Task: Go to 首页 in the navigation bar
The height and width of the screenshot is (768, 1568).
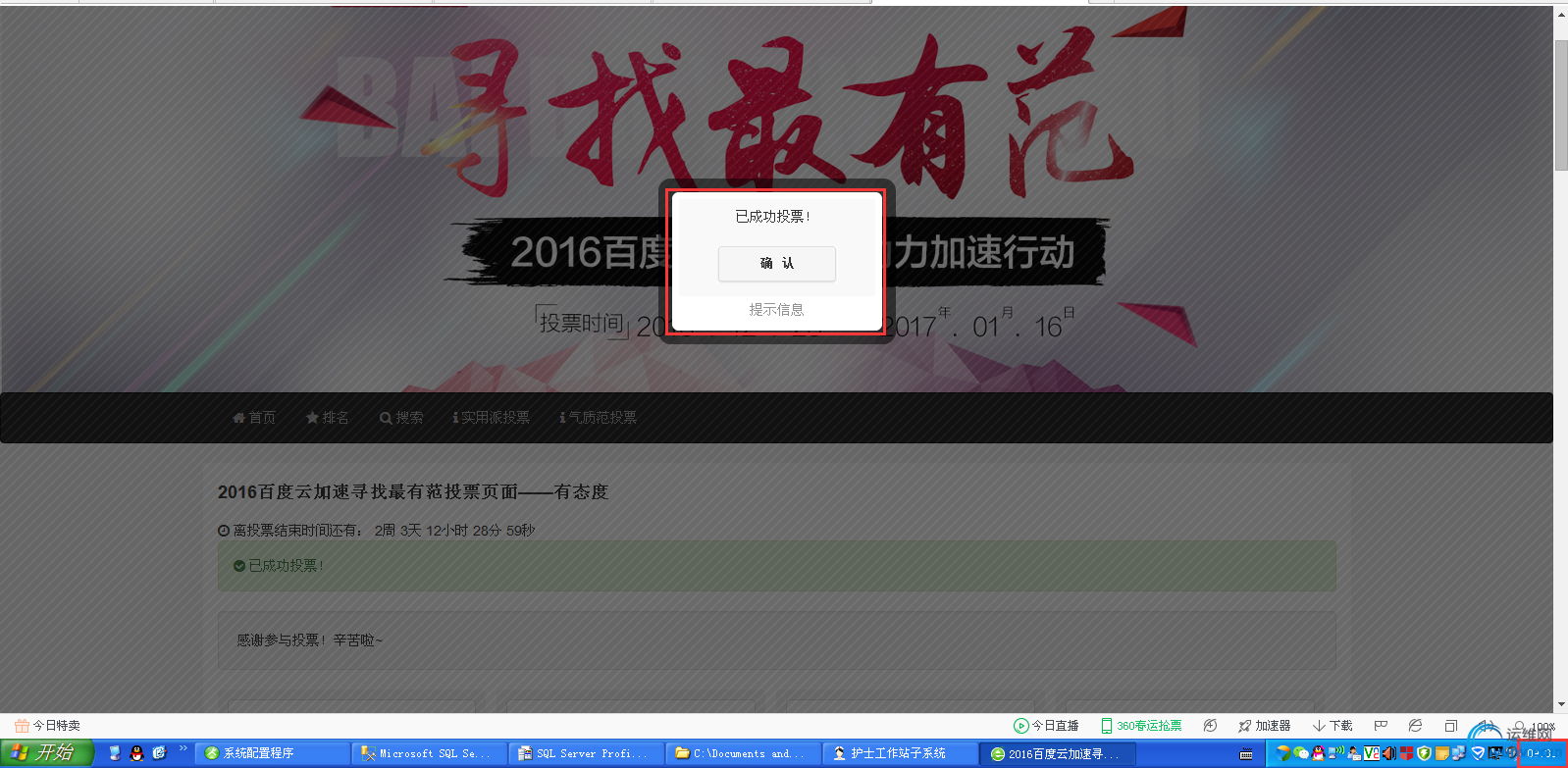Action: click(x=254, y=418)
